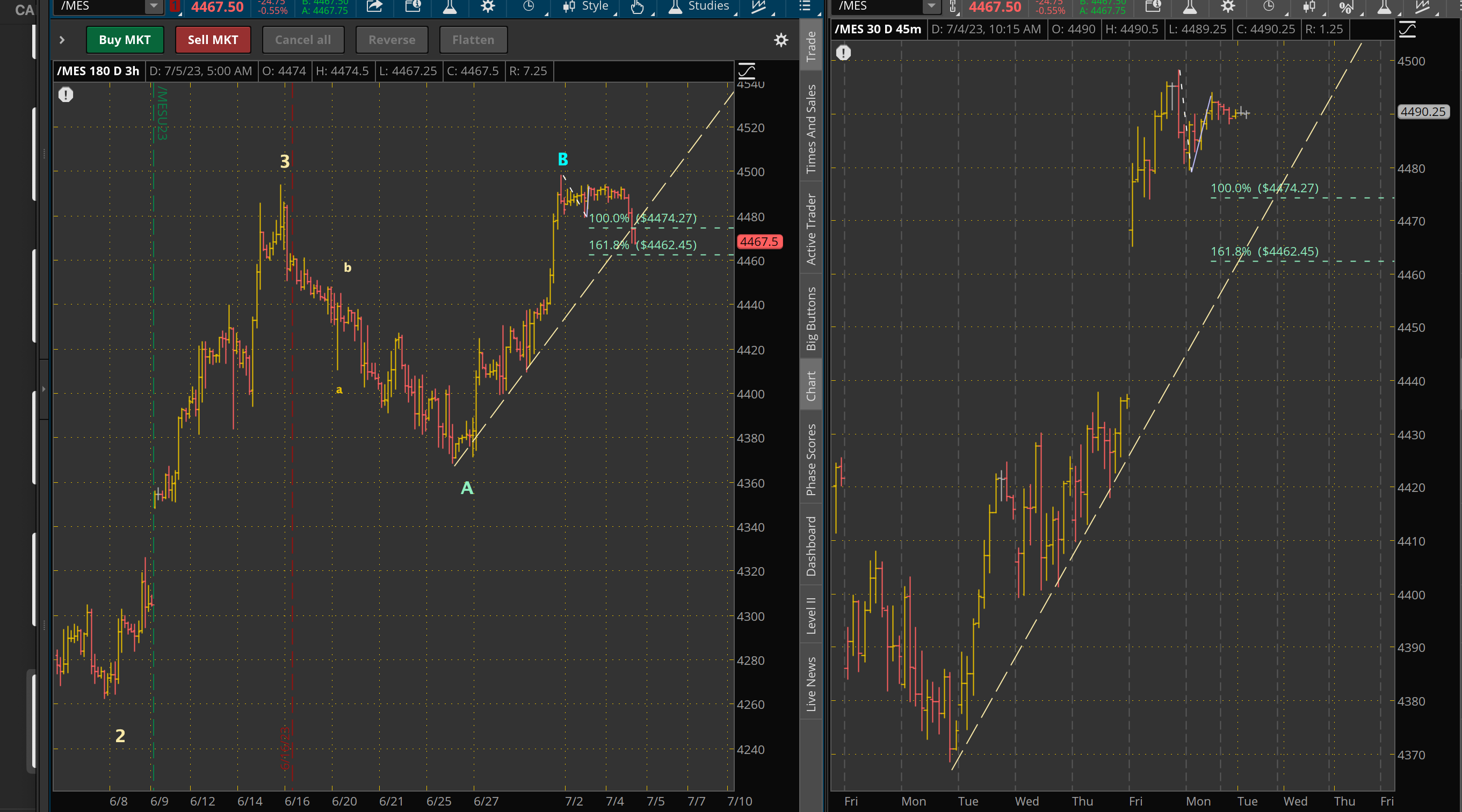This screenshot has height=812, width=1462.
Task: Open chart settings gear in left chart toolbar
Action: click(488, 6)
